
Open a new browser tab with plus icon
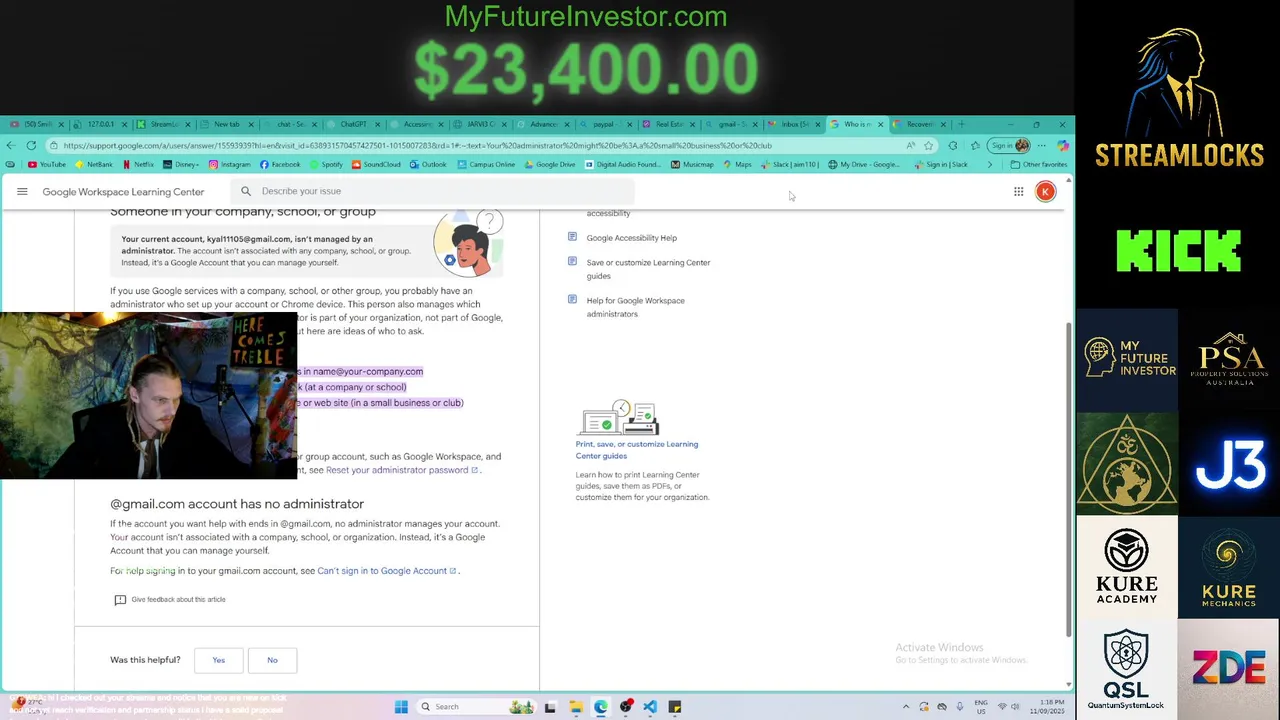click(962, 124)
